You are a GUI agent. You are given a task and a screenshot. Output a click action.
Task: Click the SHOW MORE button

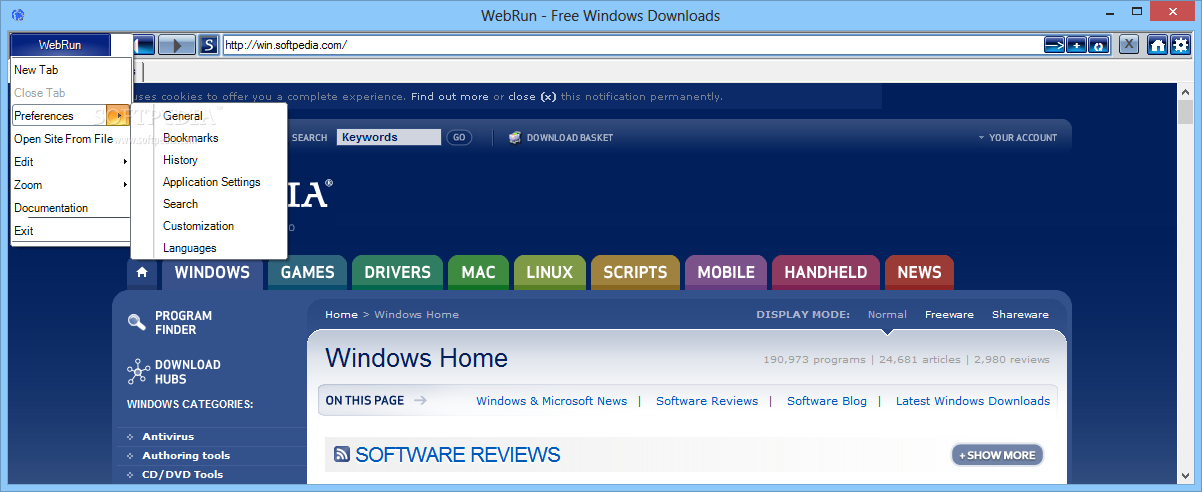click(x=997, y=455)
